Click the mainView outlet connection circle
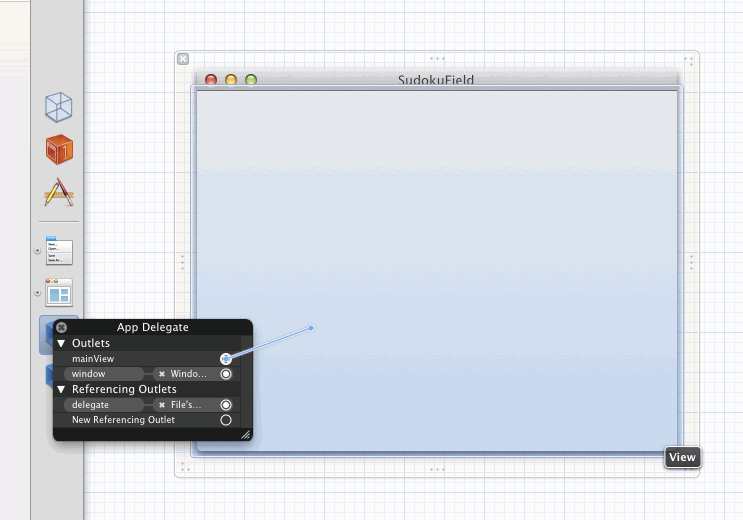Screen dimensions: 743x520 click(x=226, y=358)
